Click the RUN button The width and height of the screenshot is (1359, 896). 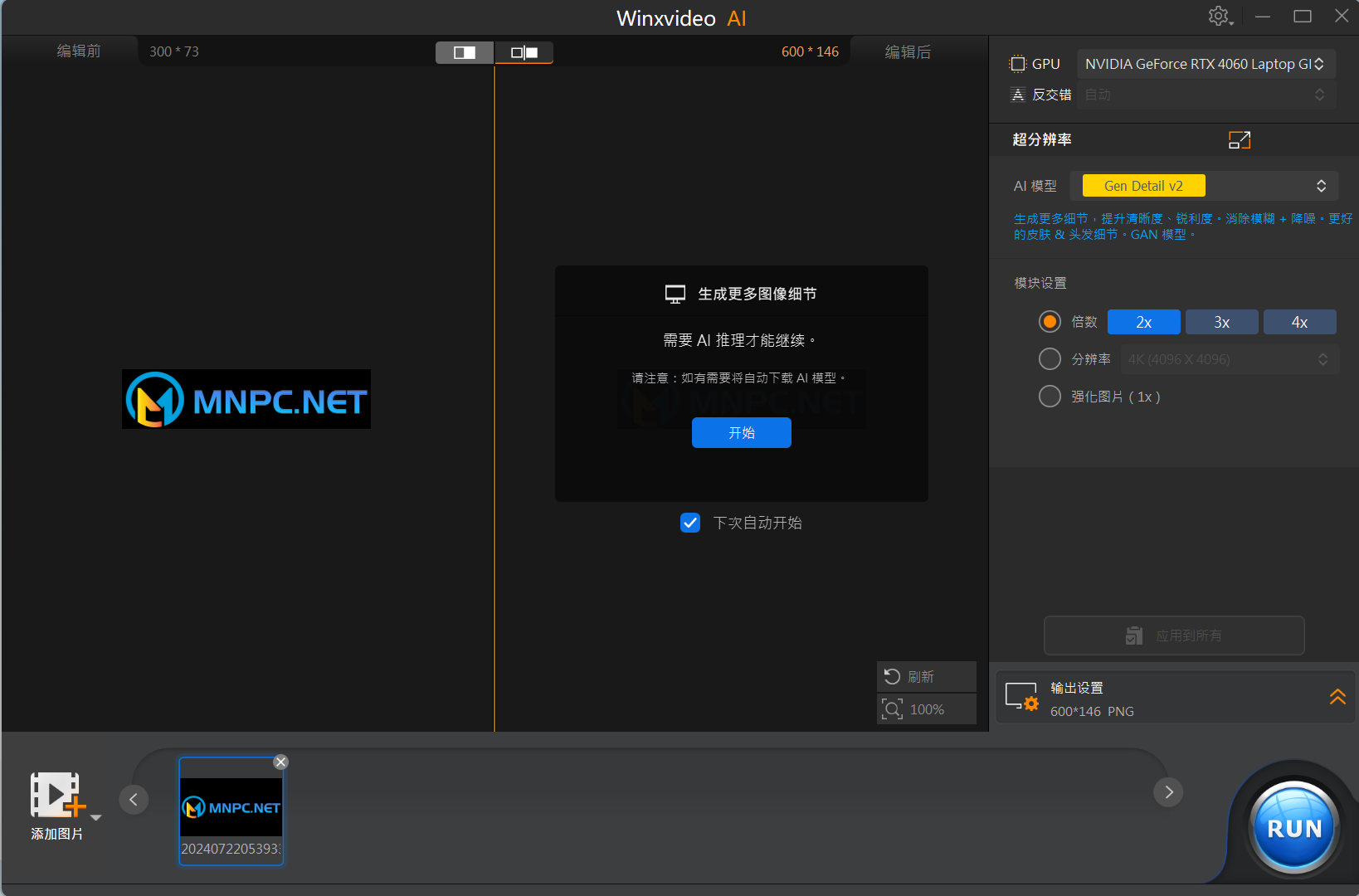click(1294, 828)
